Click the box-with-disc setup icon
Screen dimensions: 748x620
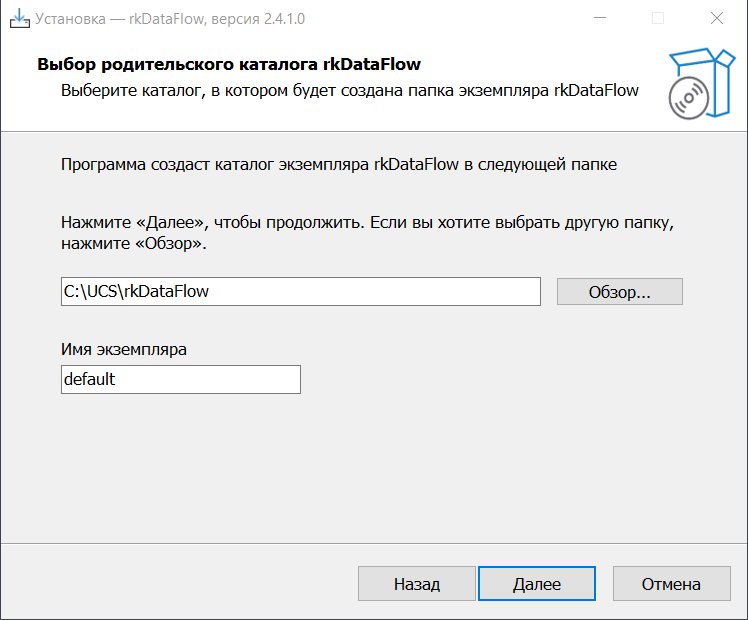pyautogui.click(x=693, y=83)
